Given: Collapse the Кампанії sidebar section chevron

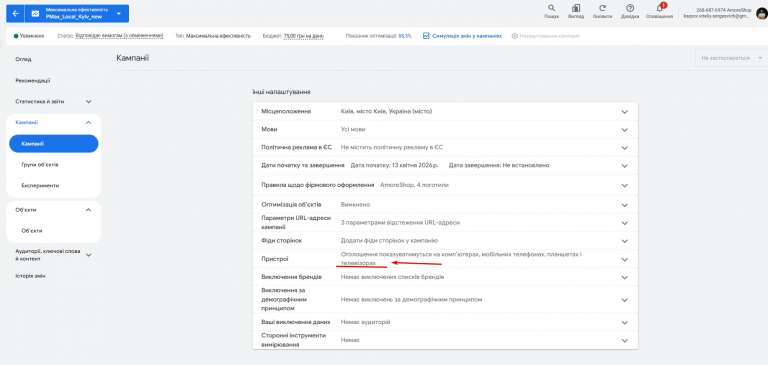Looking at the screenshot, I should [89, 122].
